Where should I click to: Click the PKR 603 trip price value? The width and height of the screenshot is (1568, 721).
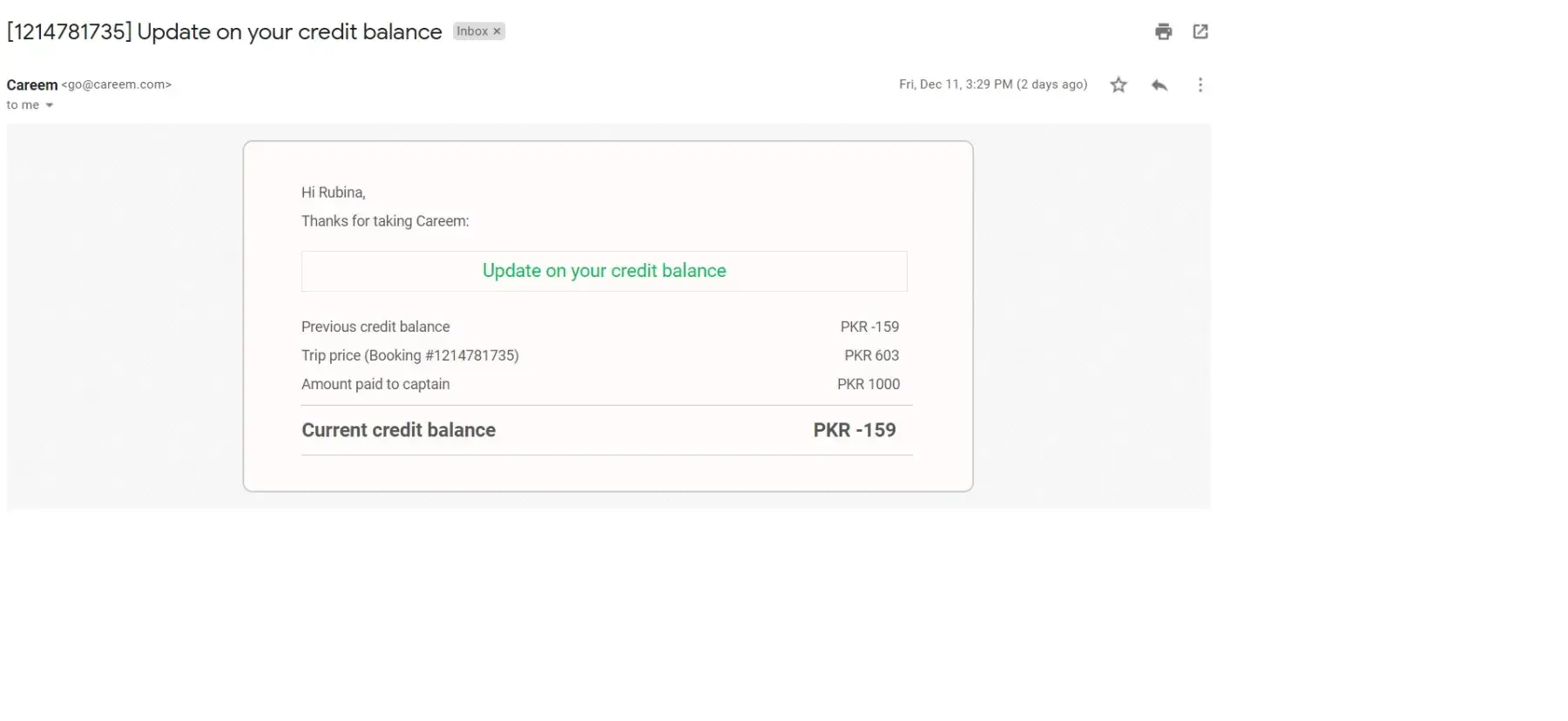[871, 355]
